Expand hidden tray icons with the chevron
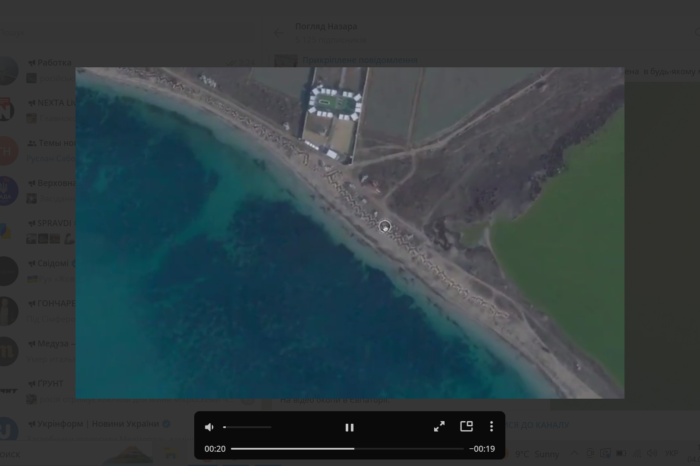 [x=574, y=454]
